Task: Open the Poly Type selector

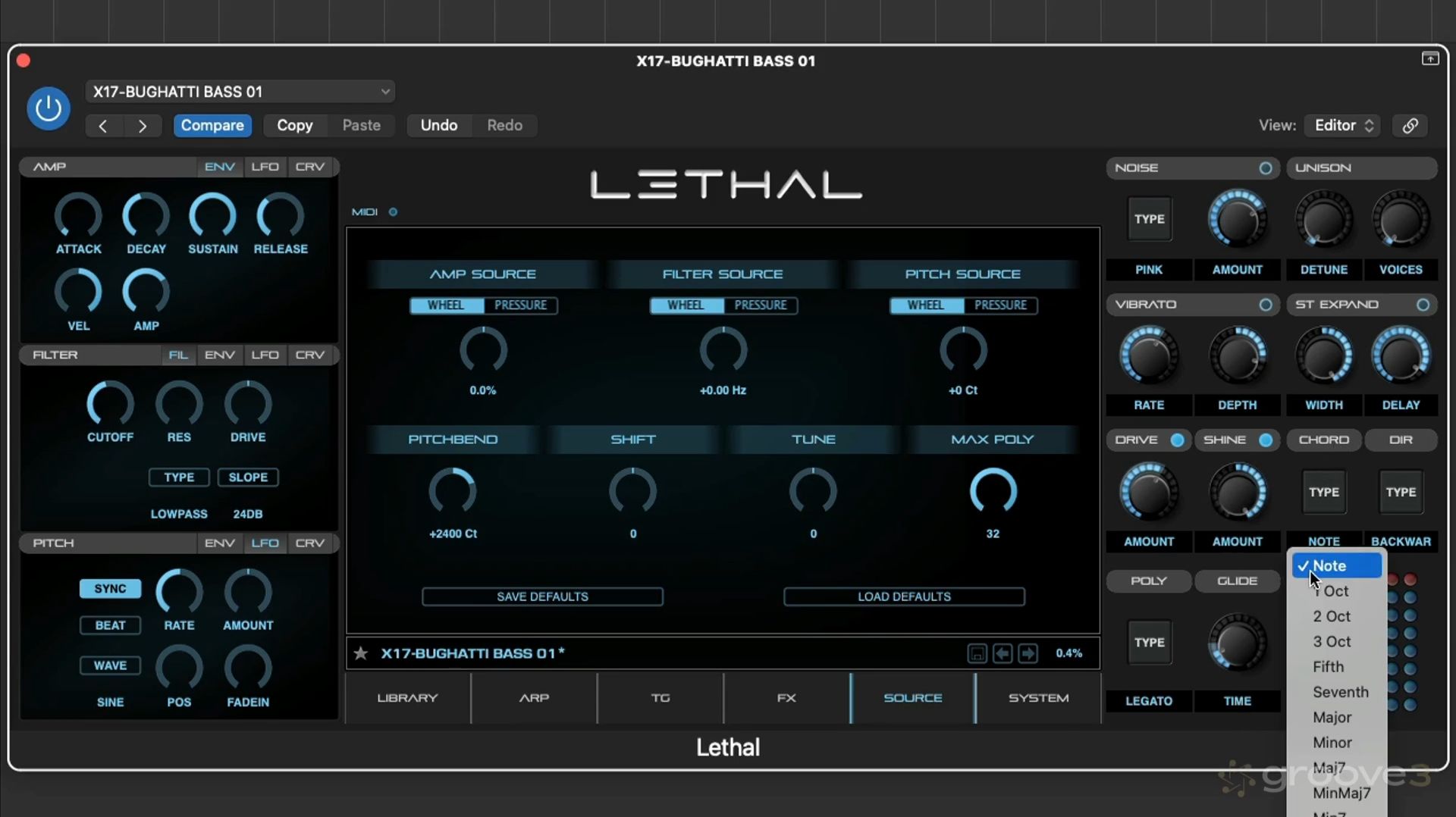Action: [x=1150, y=643]
